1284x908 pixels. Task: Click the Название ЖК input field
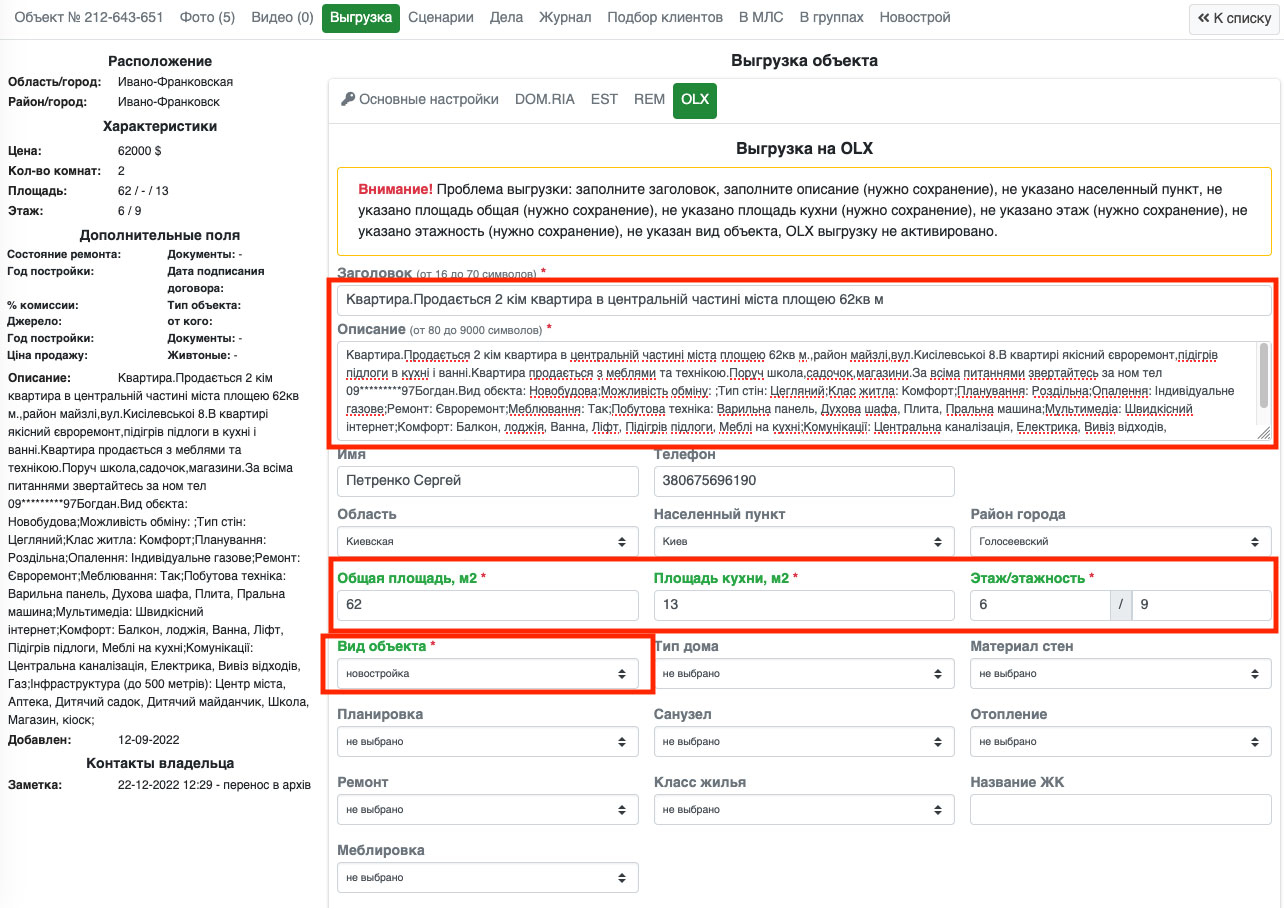(1121, 810)
